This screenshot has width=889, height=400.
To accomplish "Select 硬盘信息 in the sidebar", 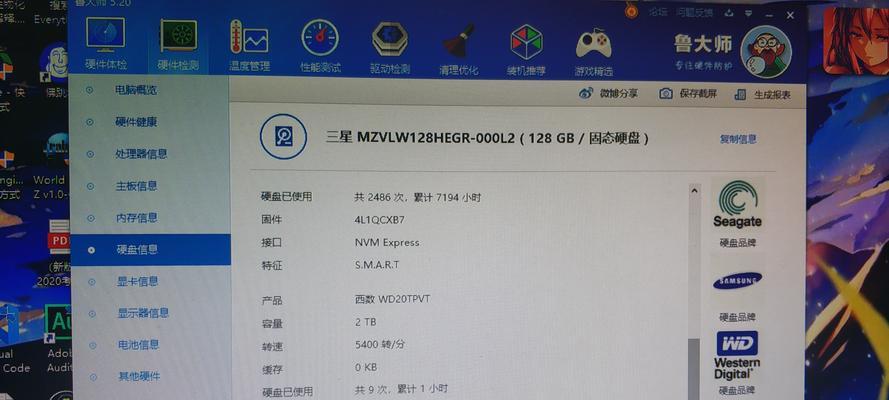I will coord(150,249).
